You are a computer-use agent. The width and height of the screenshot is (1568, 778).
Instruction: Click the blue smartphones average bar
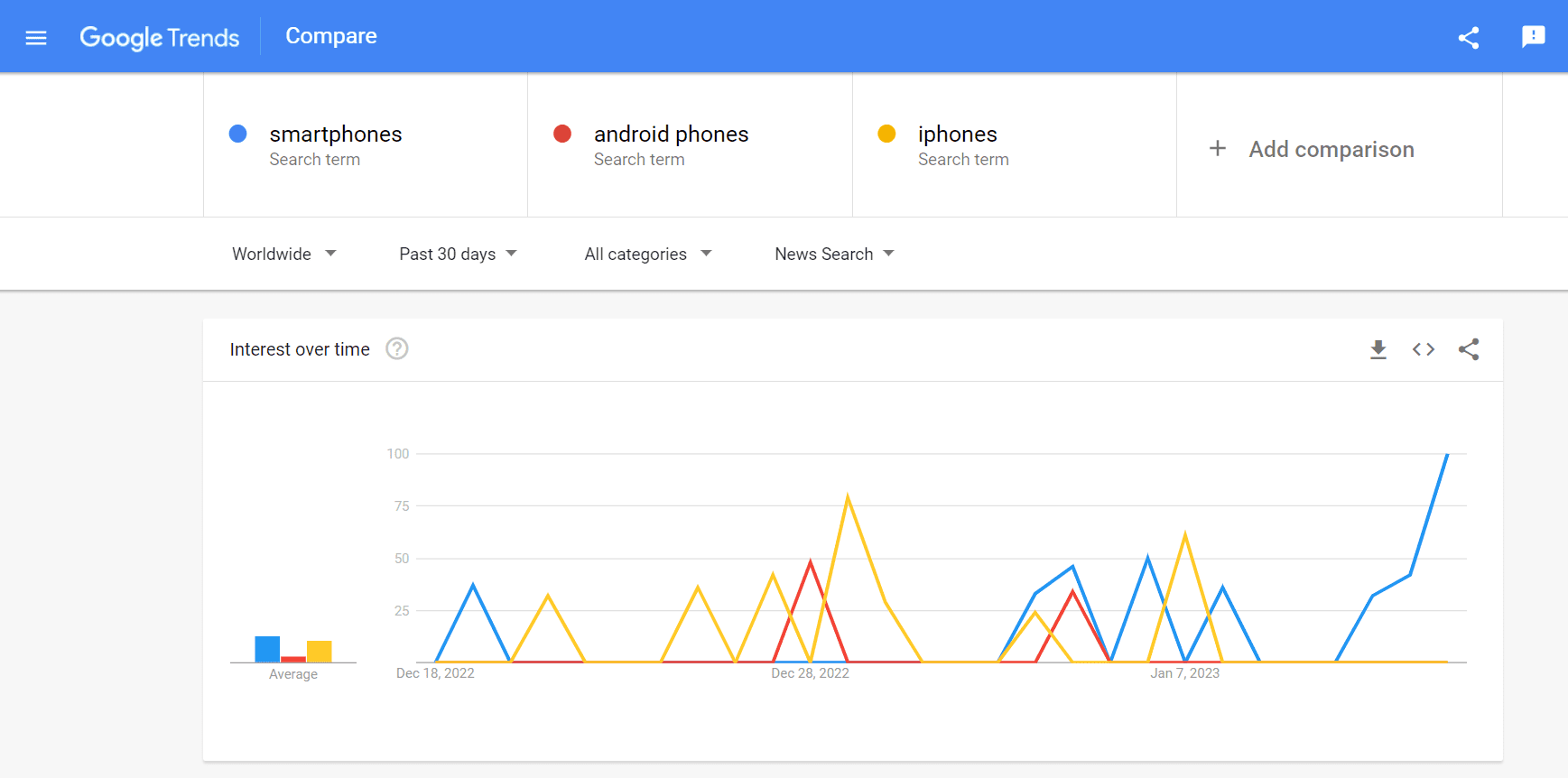coord(267,649)
